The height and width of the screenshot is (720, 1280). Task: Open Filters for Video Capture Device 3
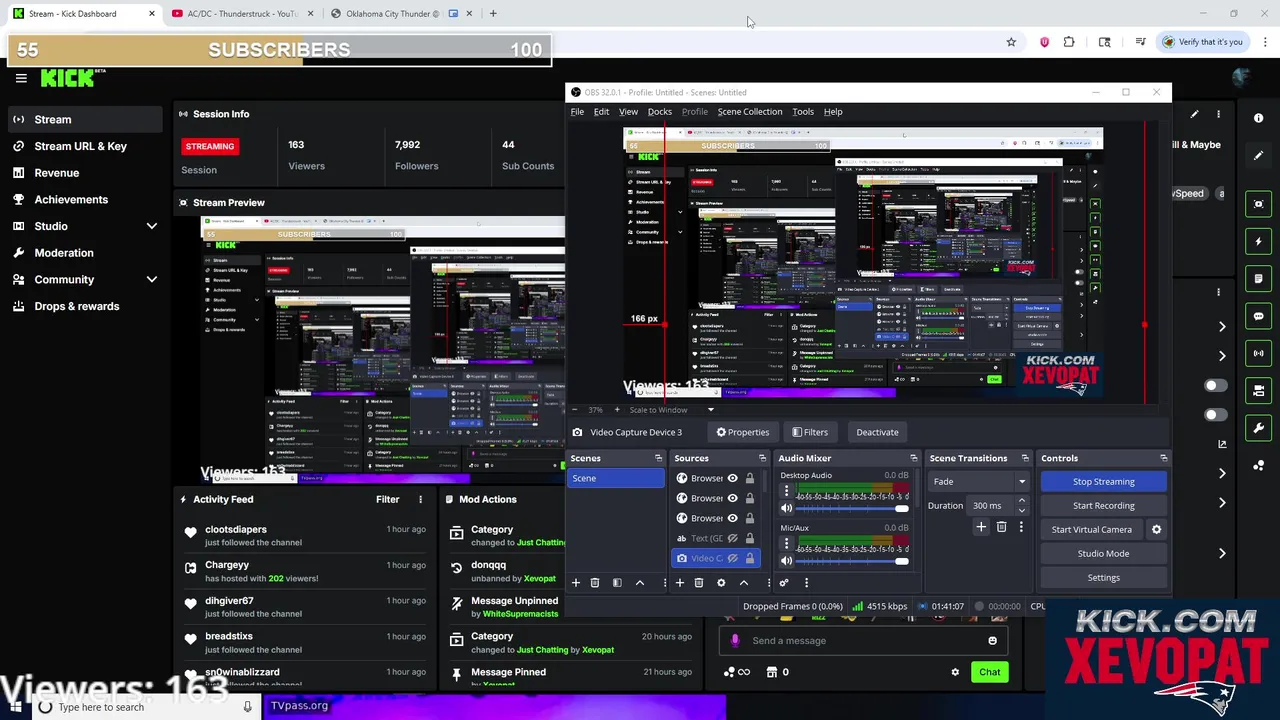(810, 432)
